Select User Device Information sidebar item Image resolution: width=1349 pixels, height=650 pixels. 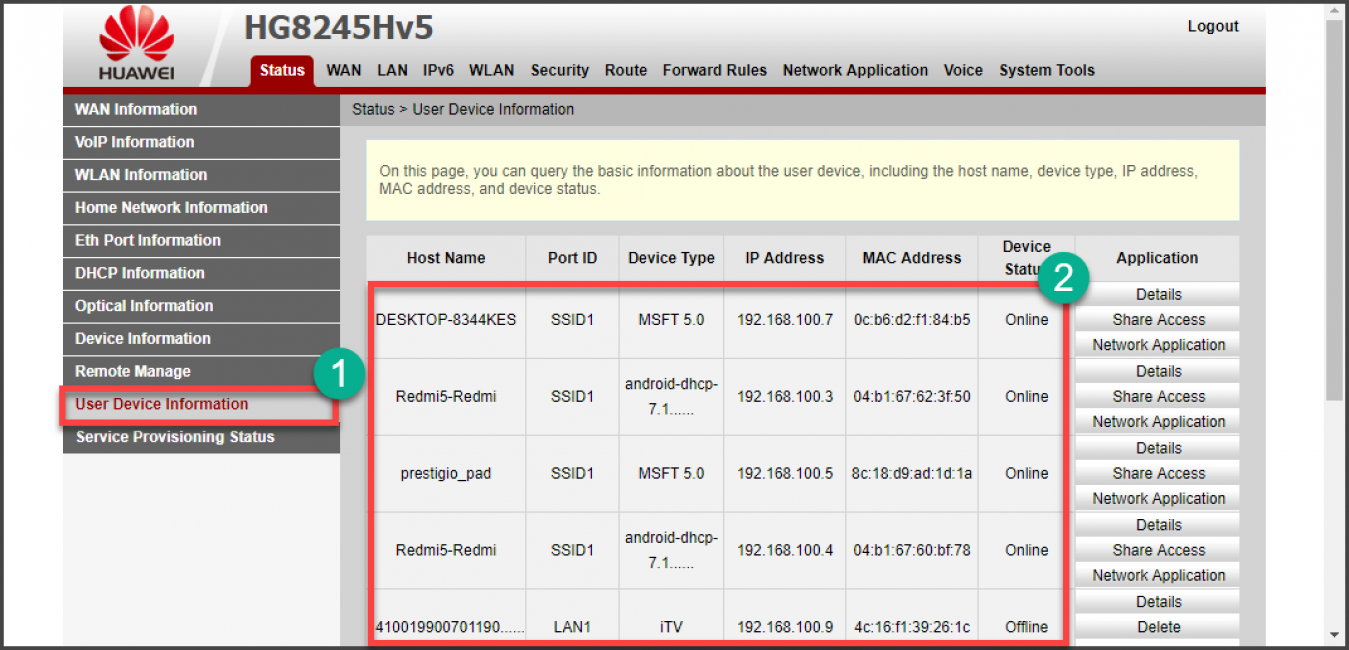pyautogui.click(x=201, y=405)
